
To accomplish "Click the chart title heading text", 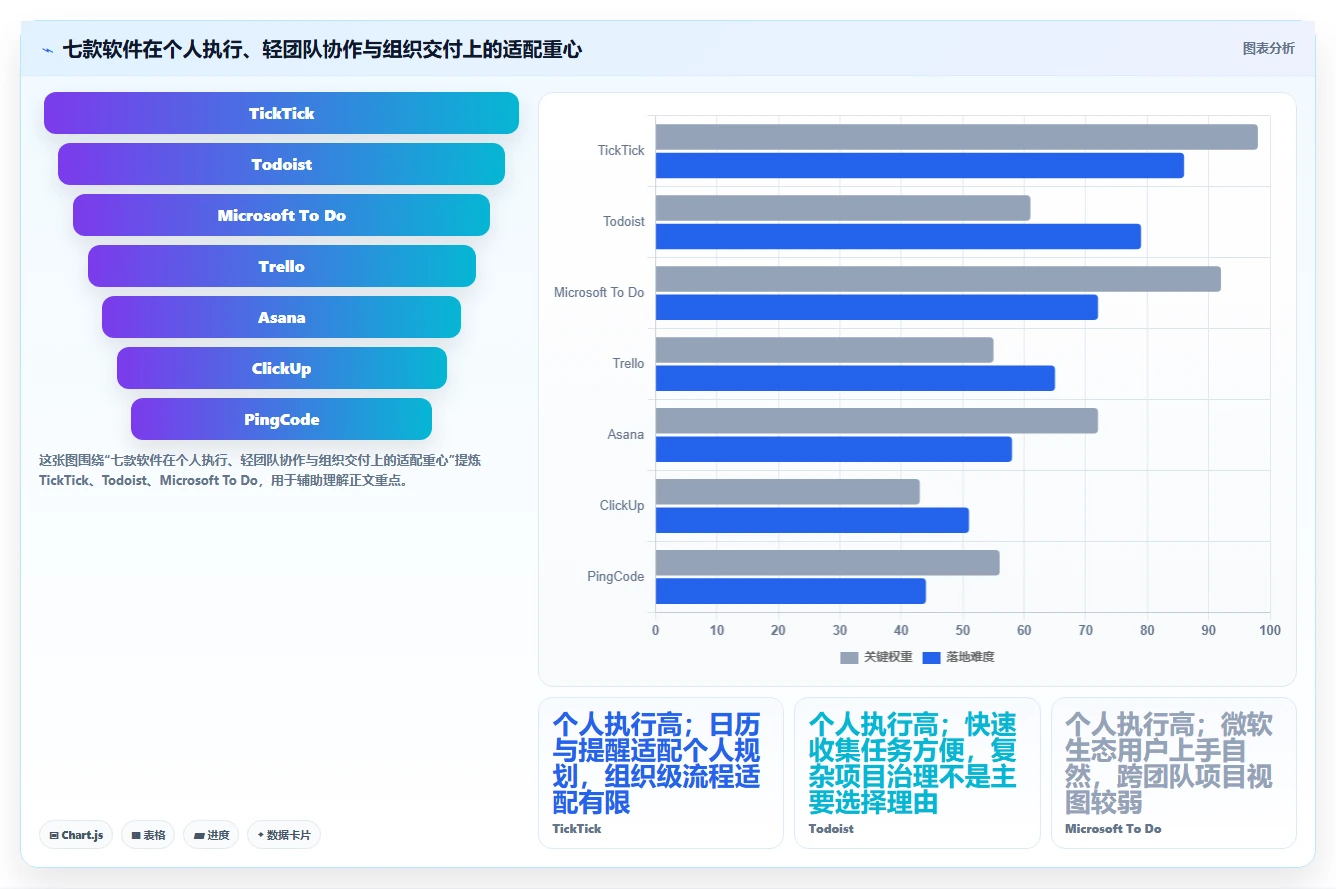I will tap(322, 50).
